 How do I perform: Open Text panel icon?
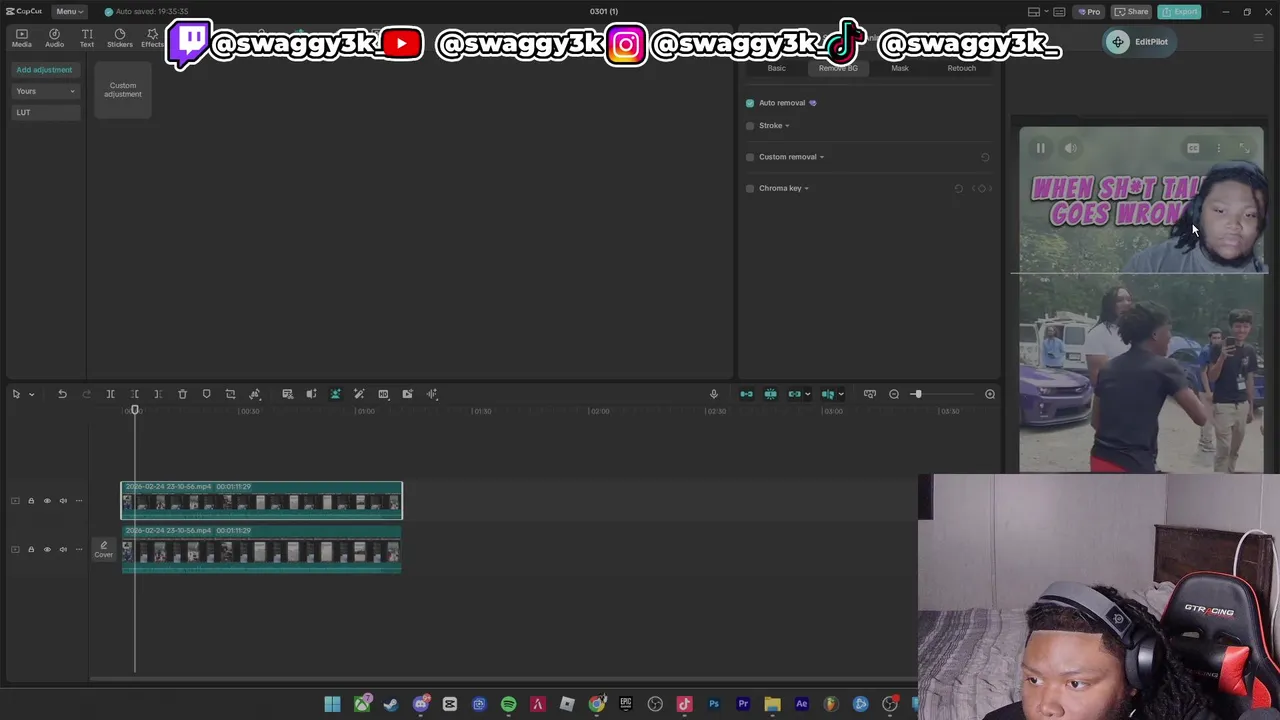[87, 38]
